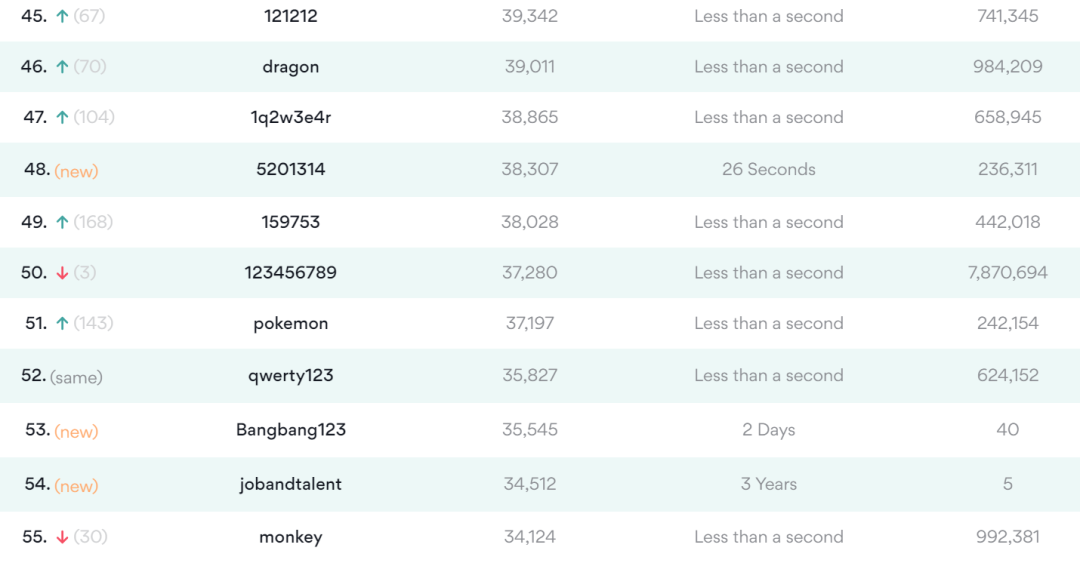
Task: Click the 2 Days crack time
Action: [768, 430]
